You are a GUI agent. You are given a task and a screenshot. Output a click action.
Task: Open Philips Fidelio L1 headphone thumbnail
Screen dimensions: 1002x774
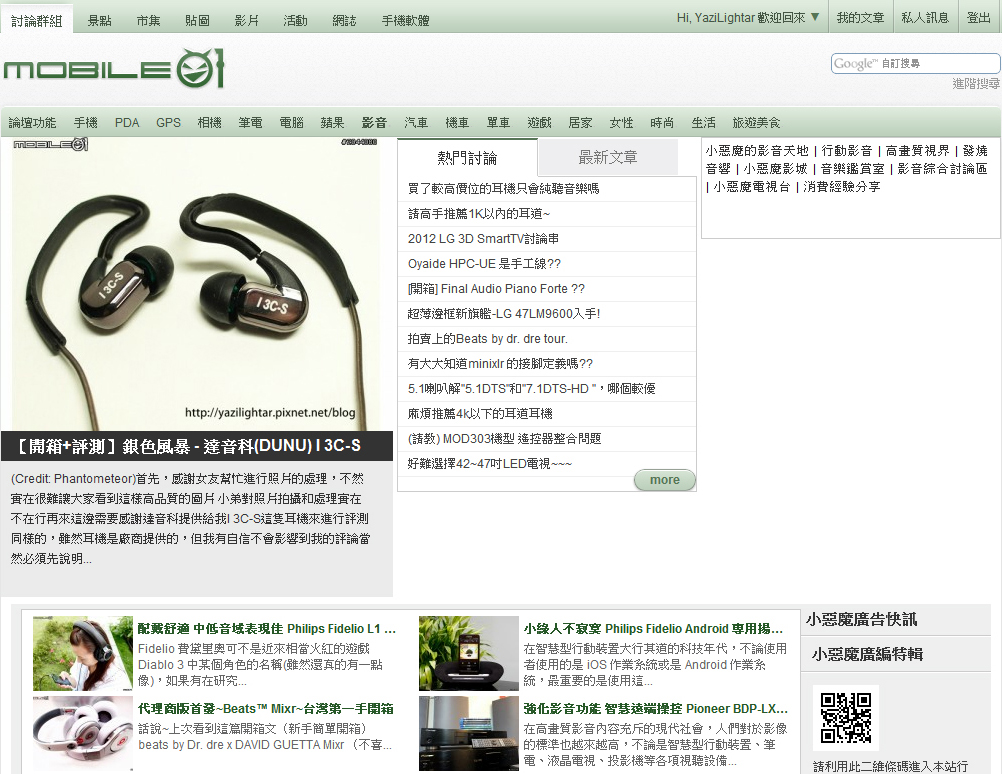(x=82, y=653)
